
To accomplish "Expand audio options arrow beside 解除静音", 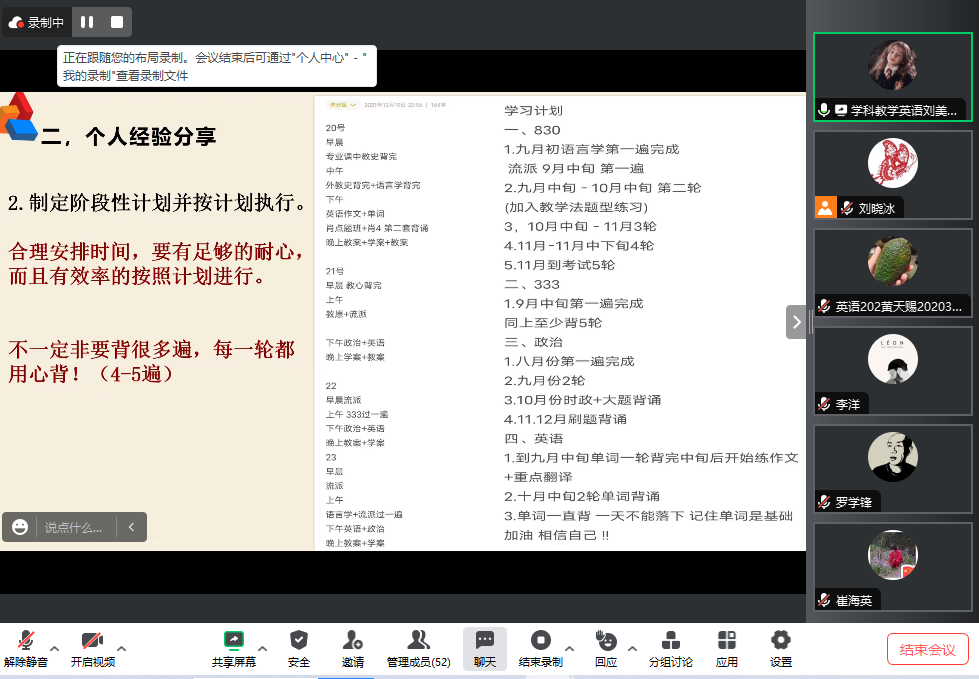I will pos(55,647).
